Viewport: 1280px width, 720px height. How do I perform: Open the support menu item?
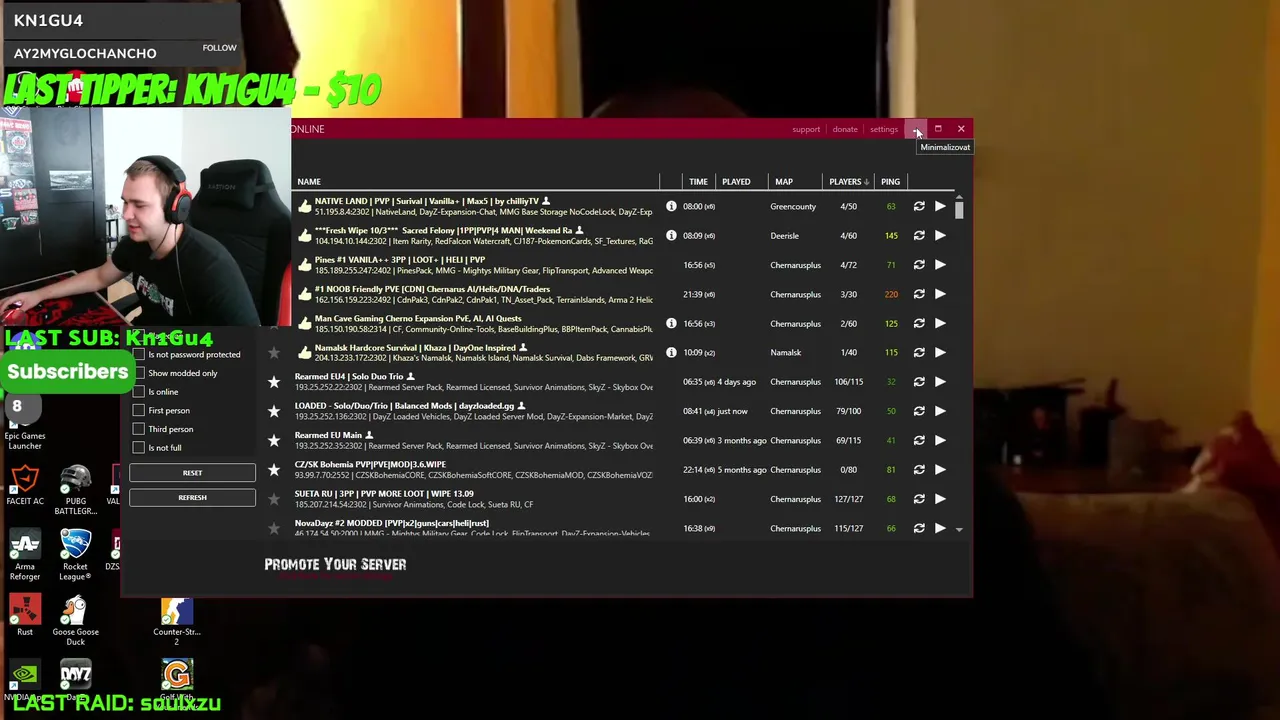pos(806,129)
